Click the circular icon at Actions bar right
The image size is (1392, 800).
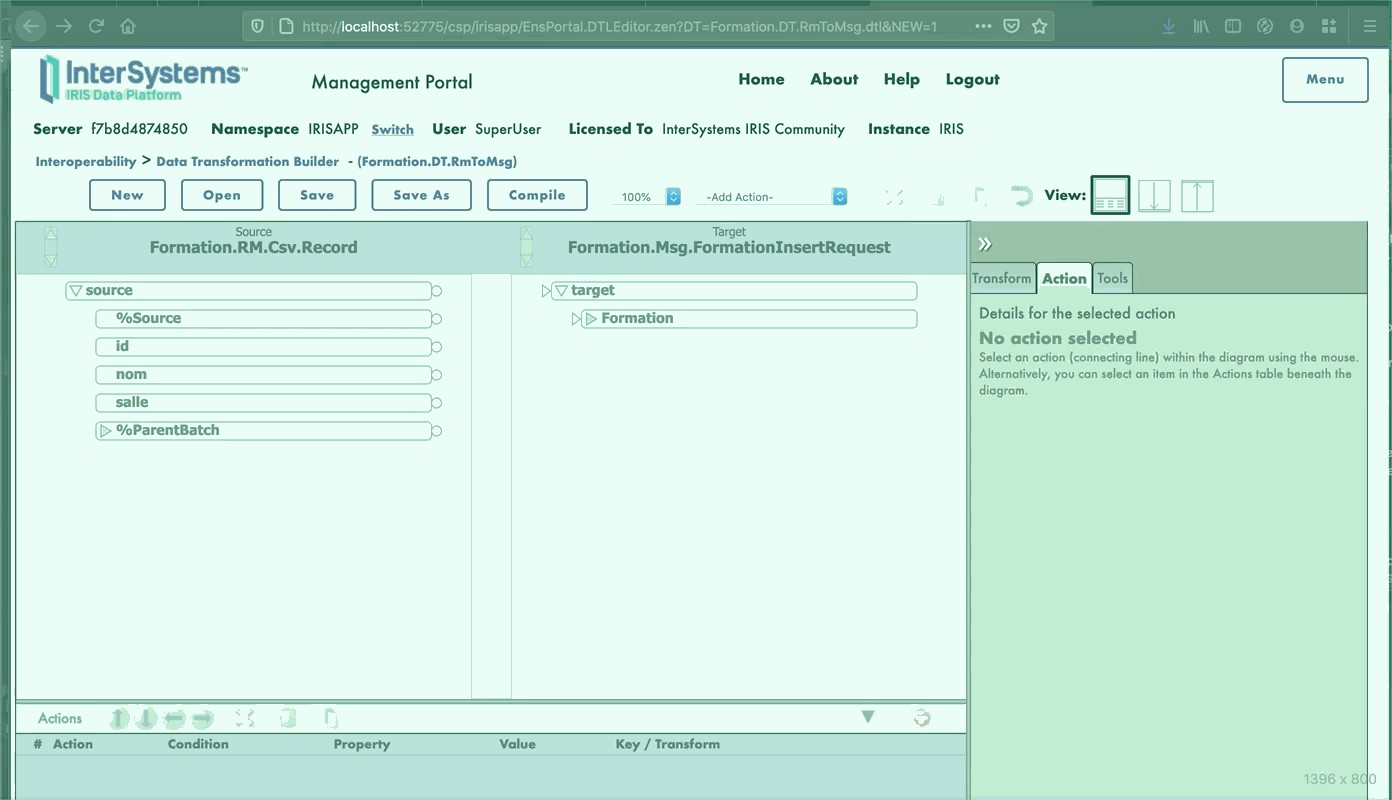coord(922,717)
